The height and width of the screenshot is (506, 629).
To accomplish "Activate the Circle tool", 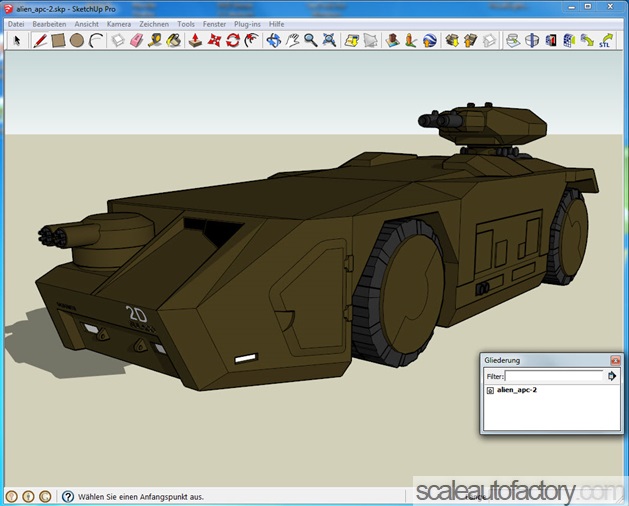I will (77, 41).
